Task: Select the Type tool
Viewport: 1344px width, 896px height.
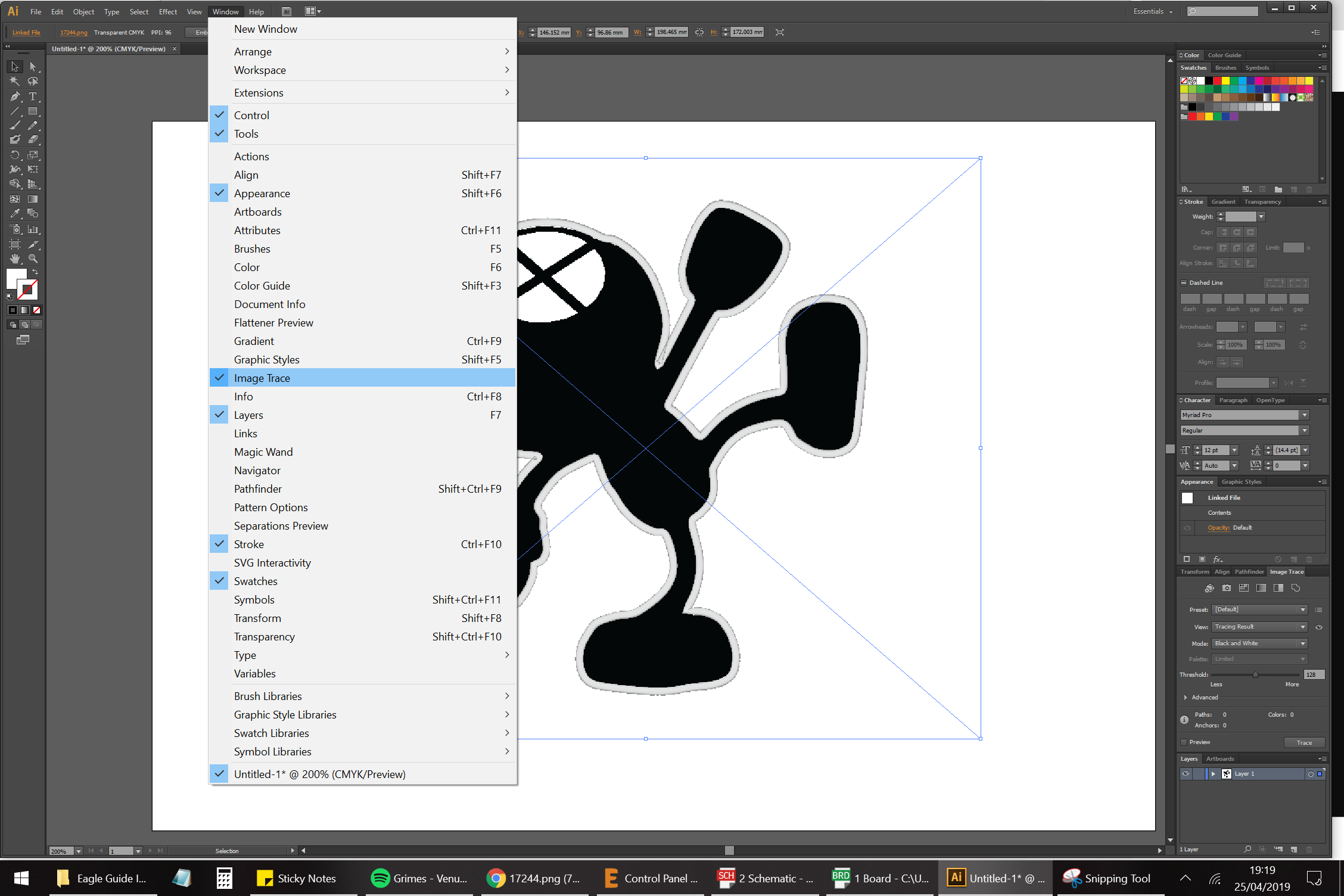Action: coord(33,96)
